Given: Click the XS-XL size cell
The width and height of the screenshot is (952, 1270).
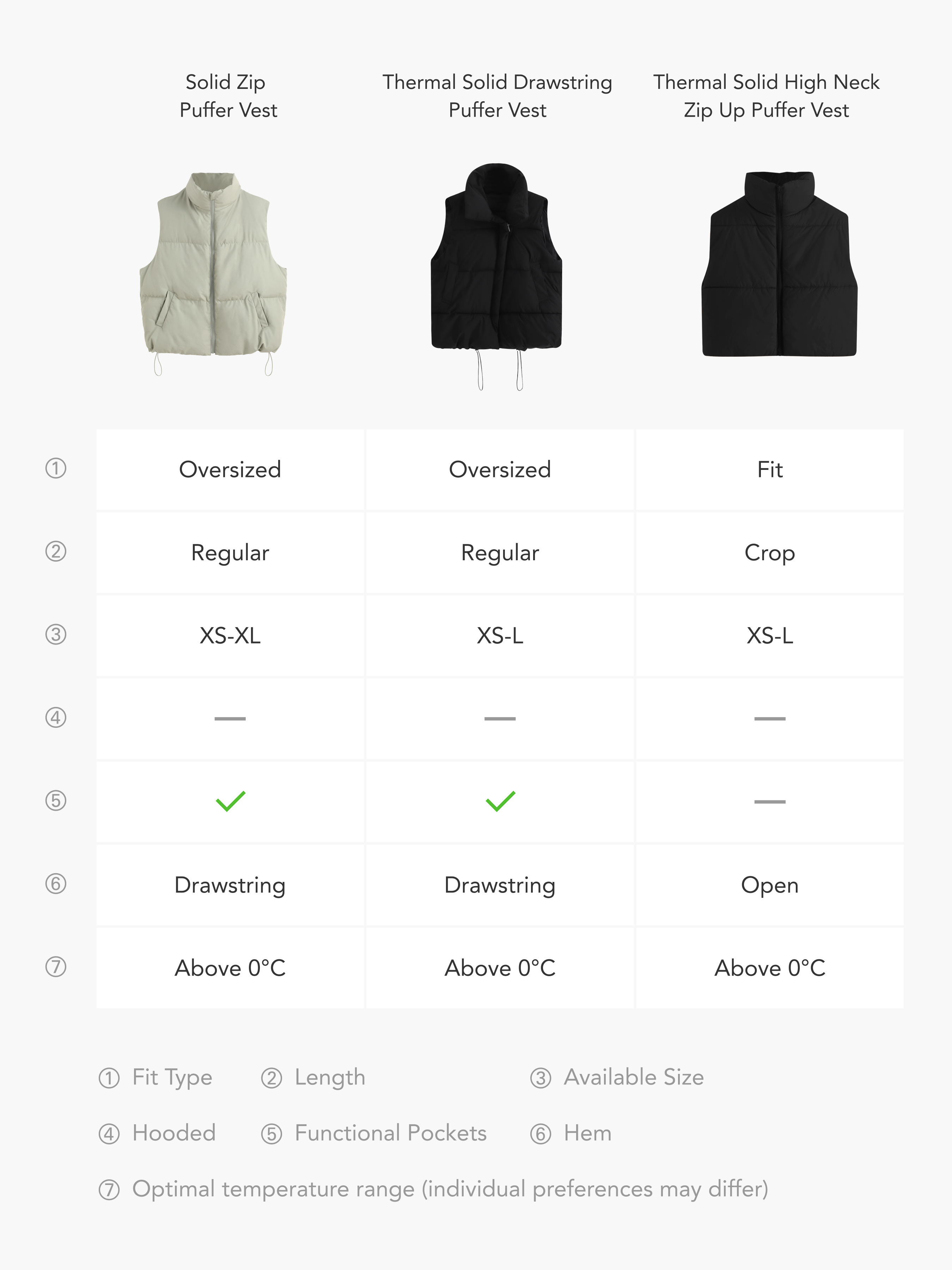Looking at the screenshot, I should (230, 636).
